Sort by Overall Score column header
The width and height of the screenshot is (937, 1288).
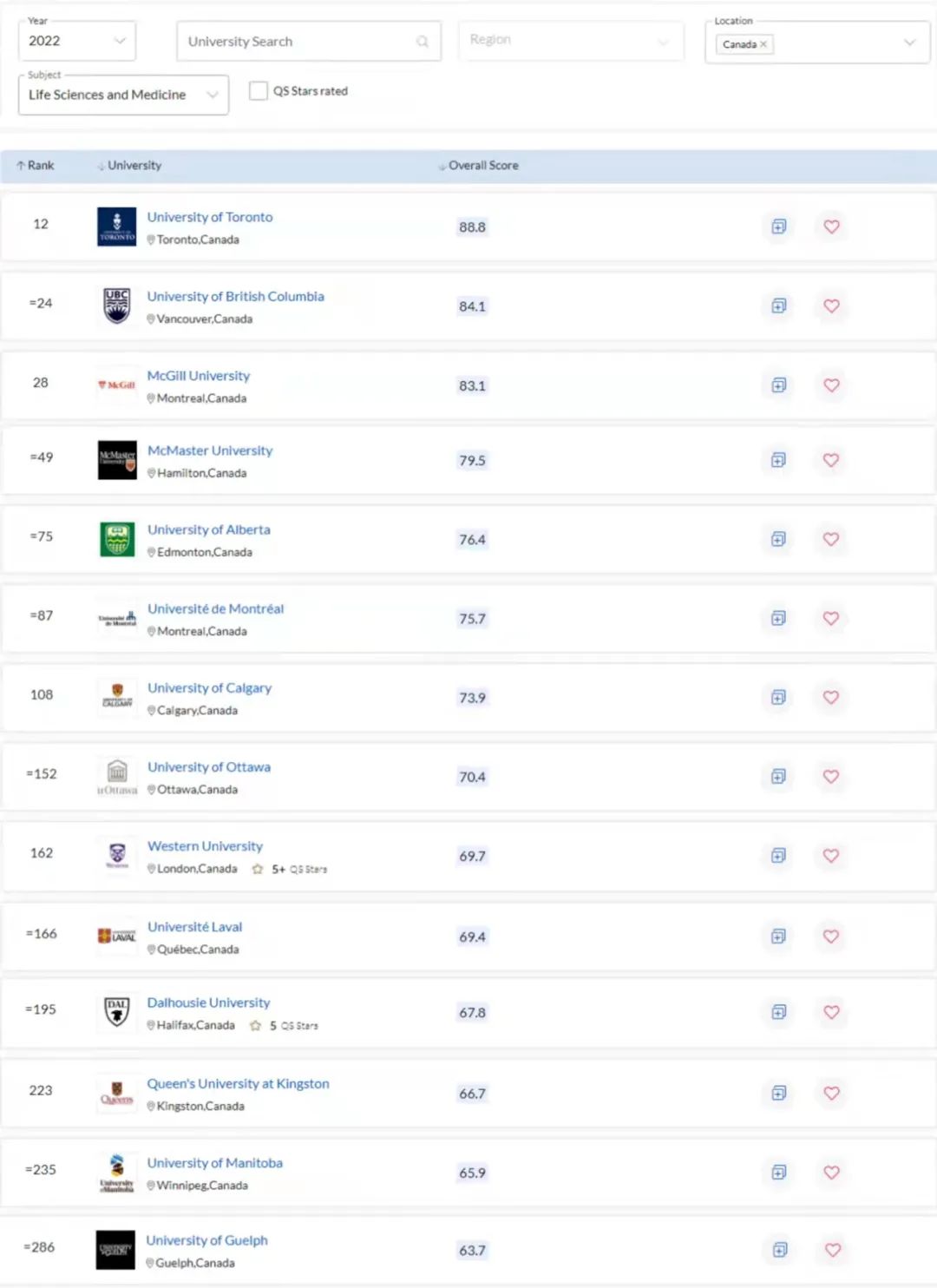478,165
